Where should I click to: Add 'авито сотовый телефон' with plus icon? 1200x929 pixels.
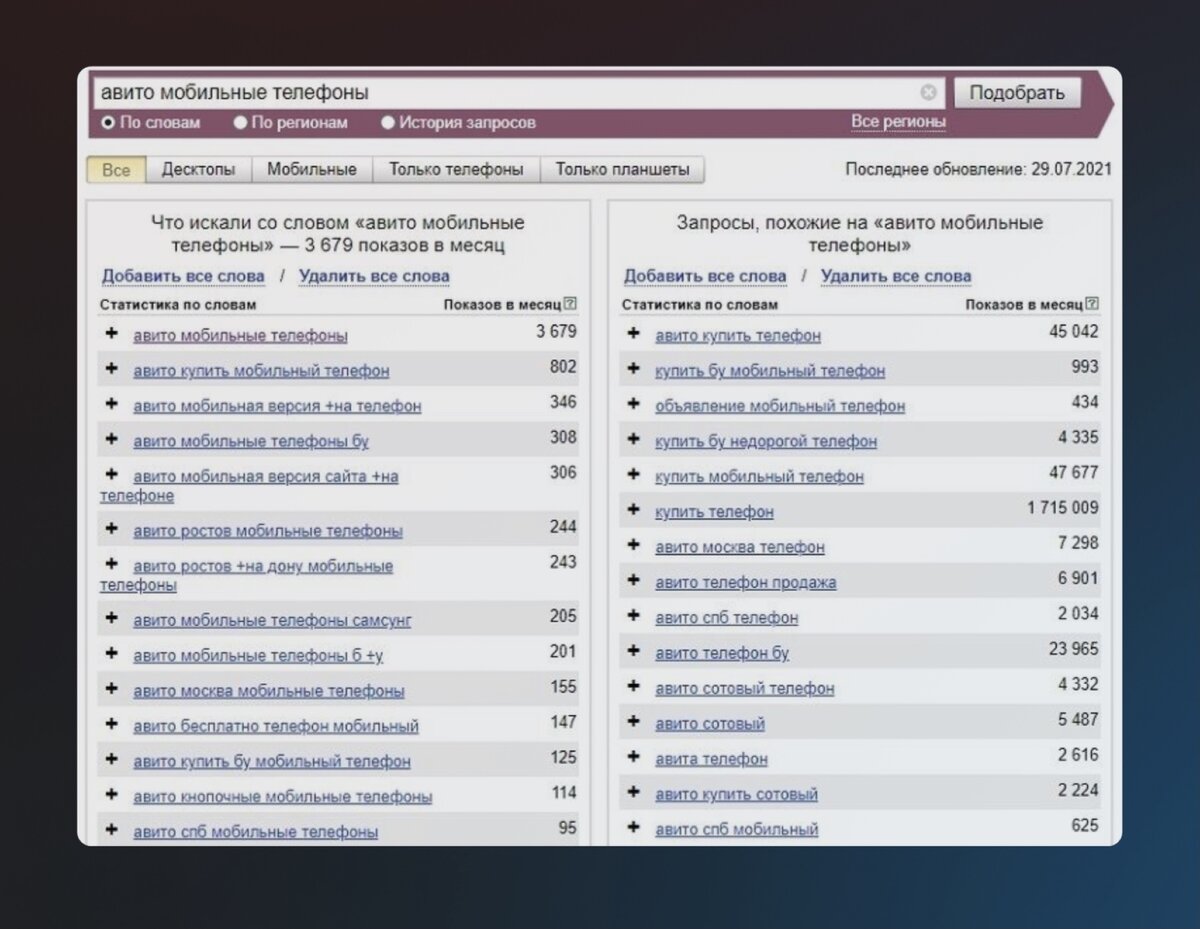[x=633, y=686]
